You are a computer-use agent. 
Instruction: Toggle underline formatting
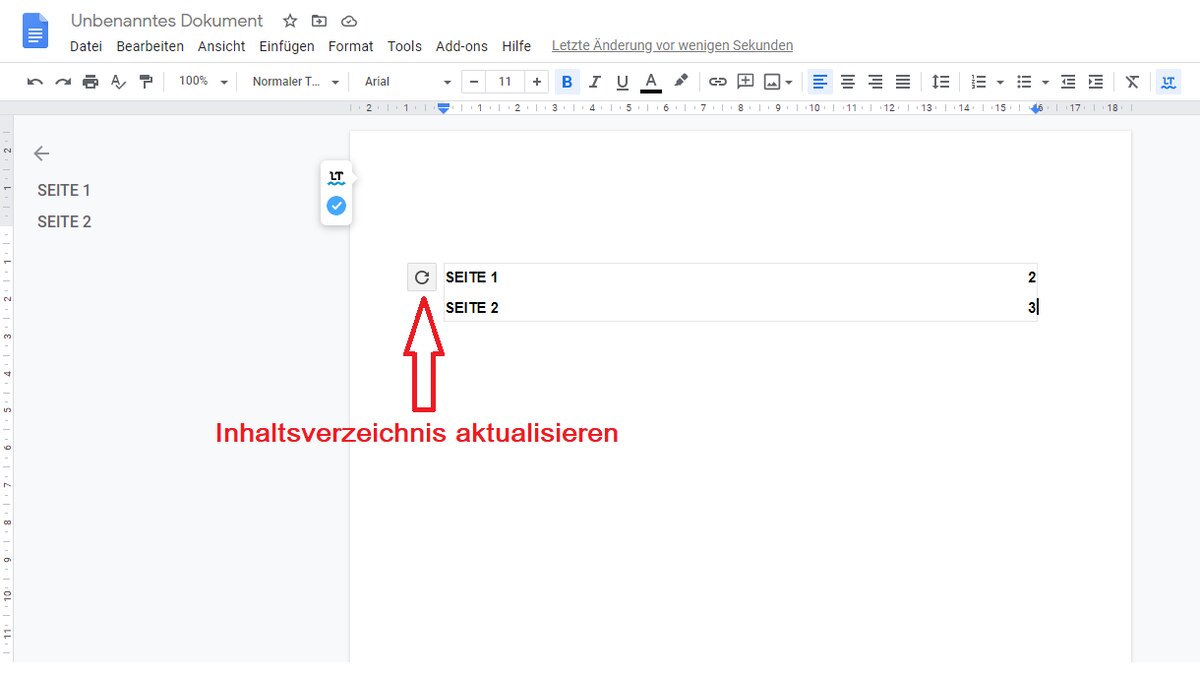(622, 81)
